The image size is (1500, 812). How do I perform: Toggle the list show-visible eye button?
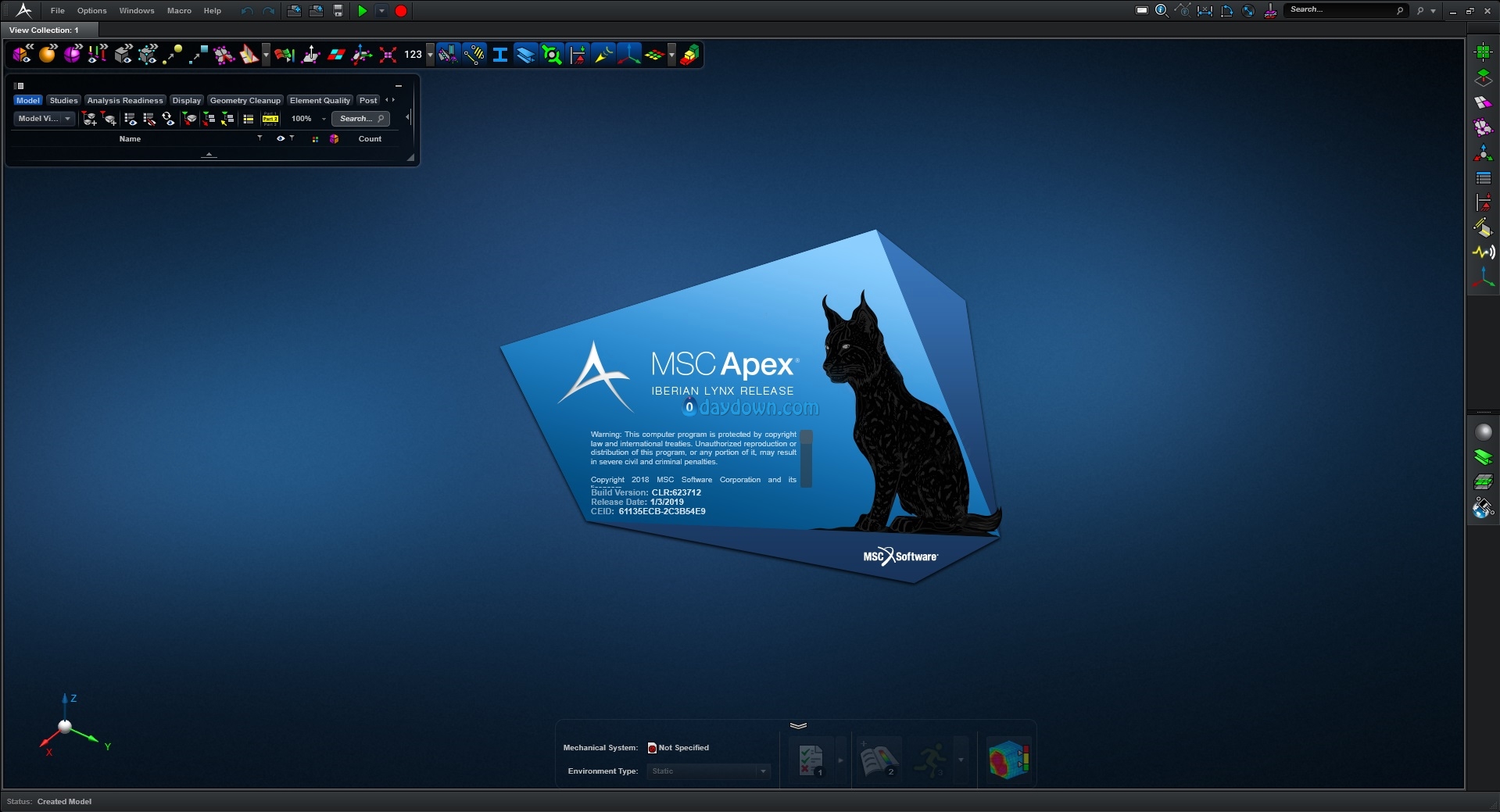tap(131, 119)
